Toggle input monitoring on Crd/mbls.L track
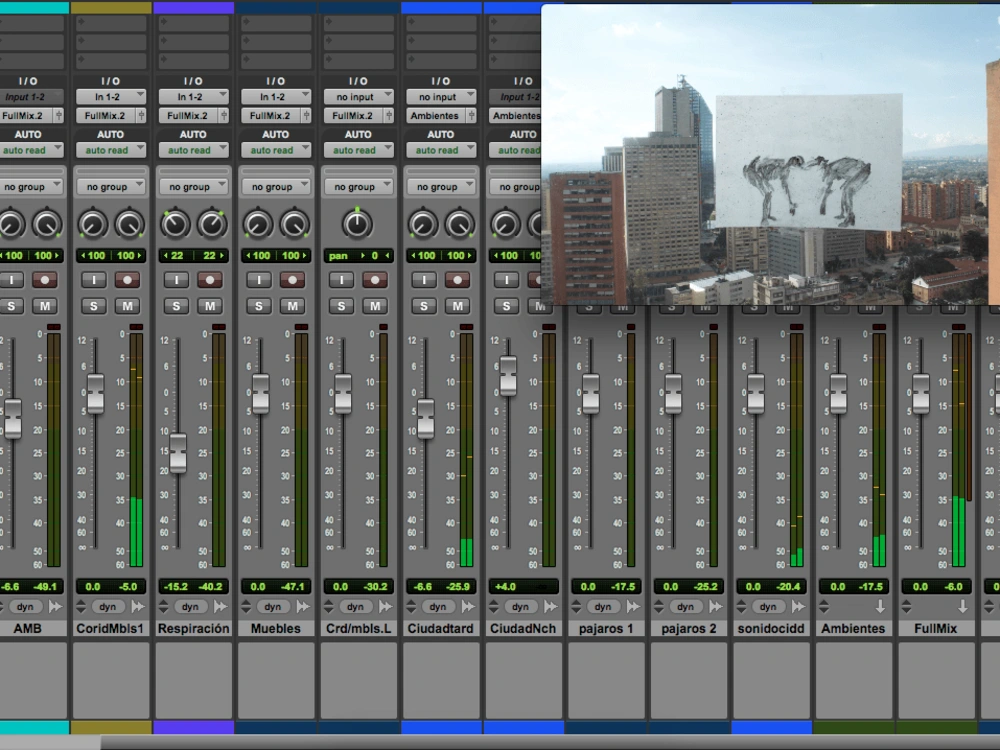 coord(341,280)
